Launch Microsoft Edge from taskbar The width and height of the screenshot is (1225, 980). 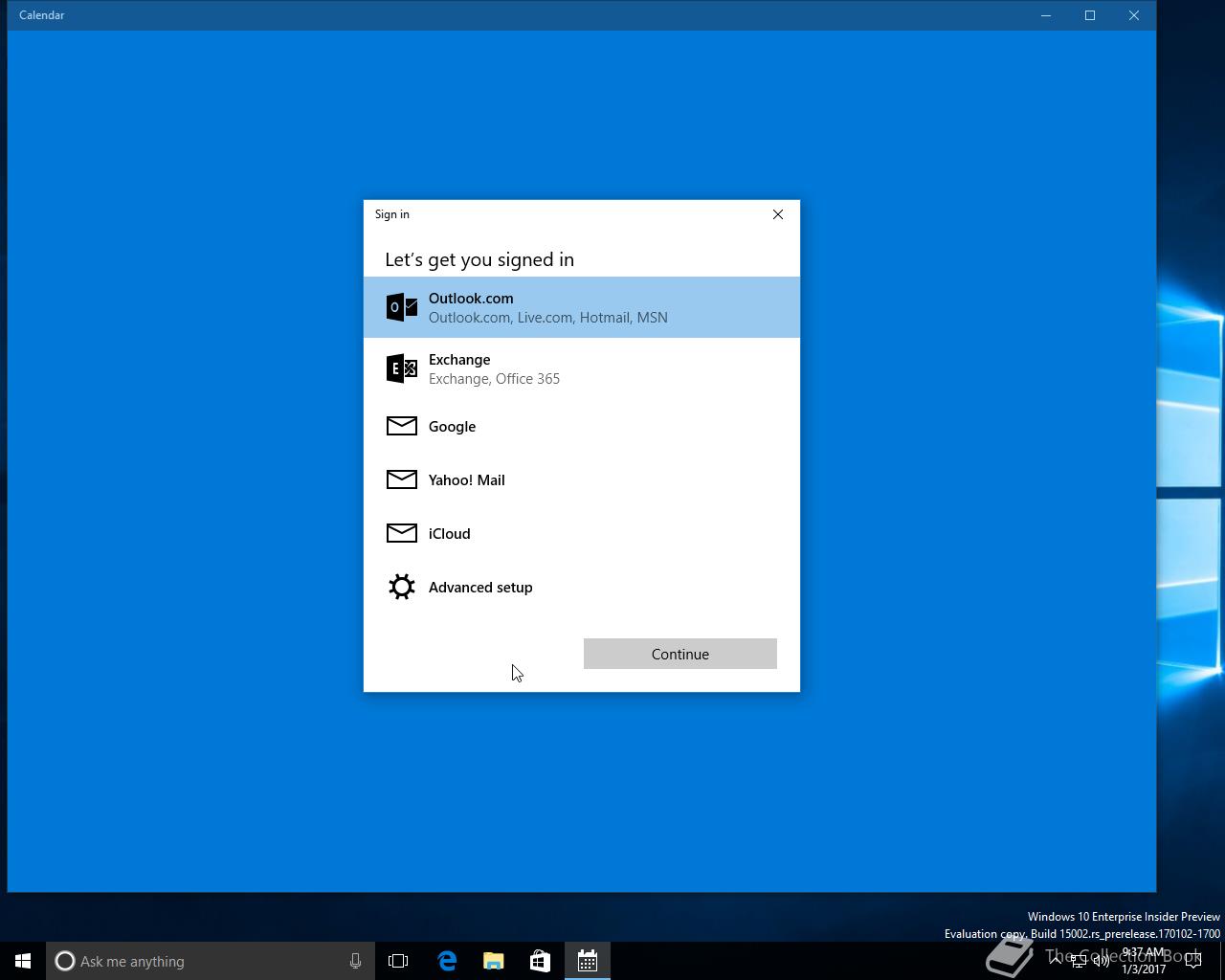point(447,961)
